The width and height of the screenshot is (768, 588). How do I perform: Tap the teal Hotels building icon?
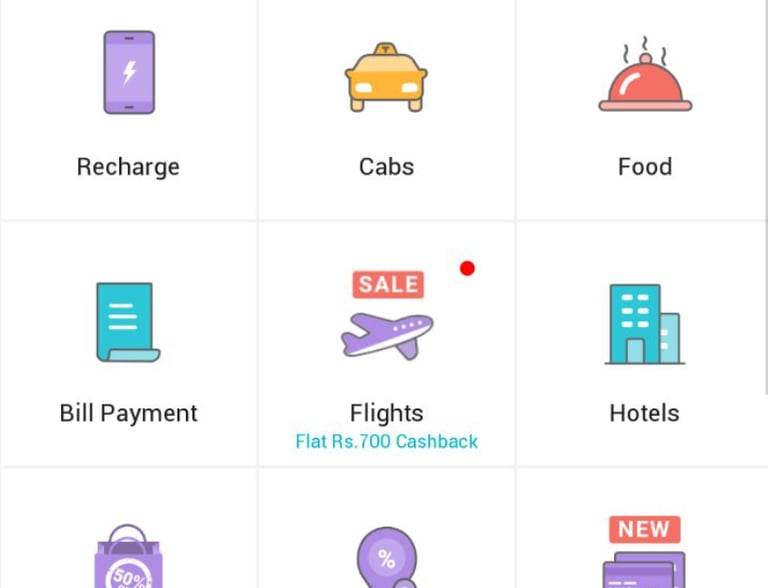click(644, 323)
